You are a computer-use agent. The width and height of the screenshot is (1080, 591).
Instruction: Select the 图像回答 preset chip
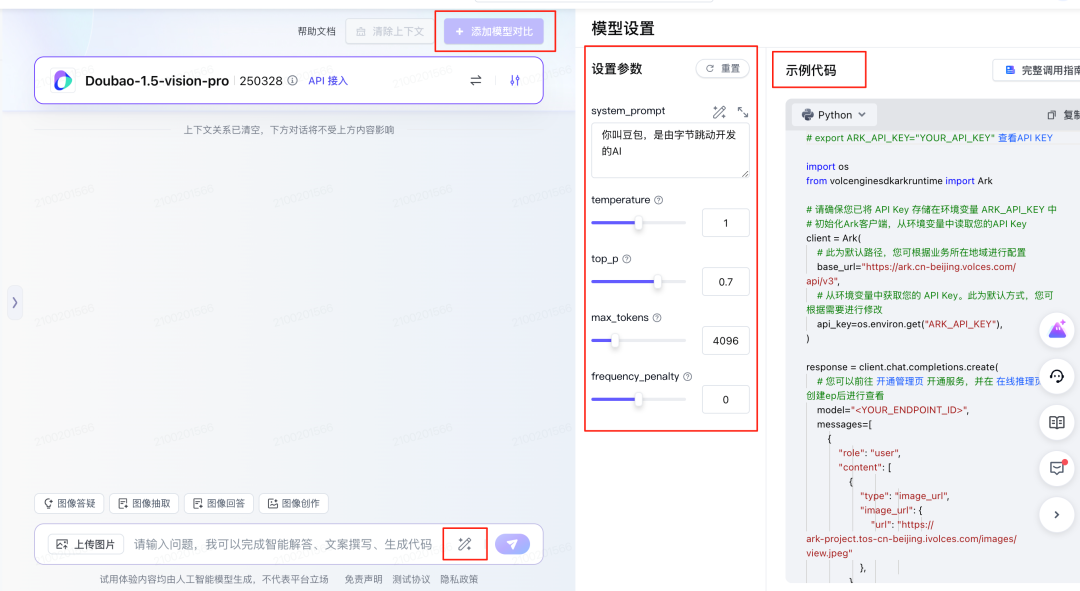point(219,504)
